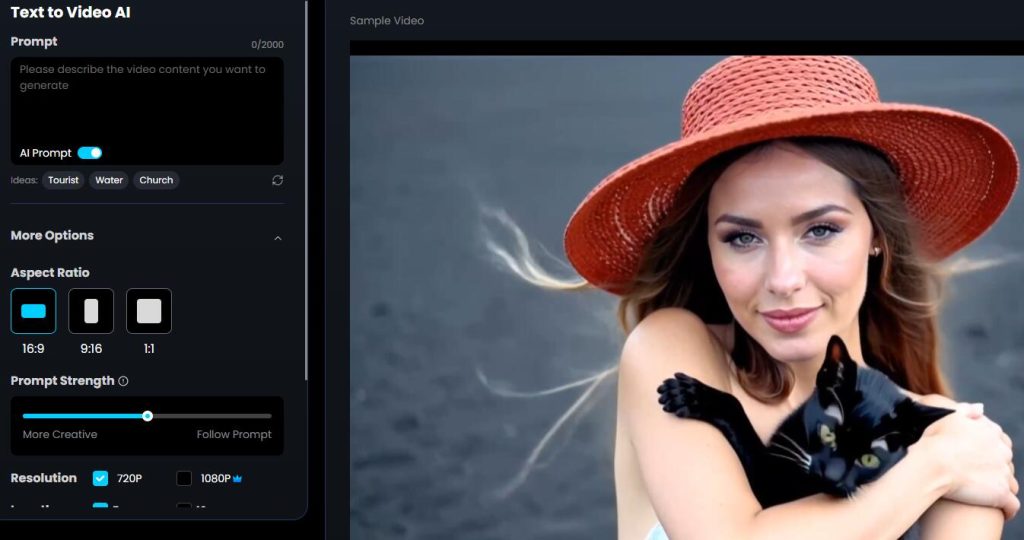Click the refresh ideas icon

(277, 180)
